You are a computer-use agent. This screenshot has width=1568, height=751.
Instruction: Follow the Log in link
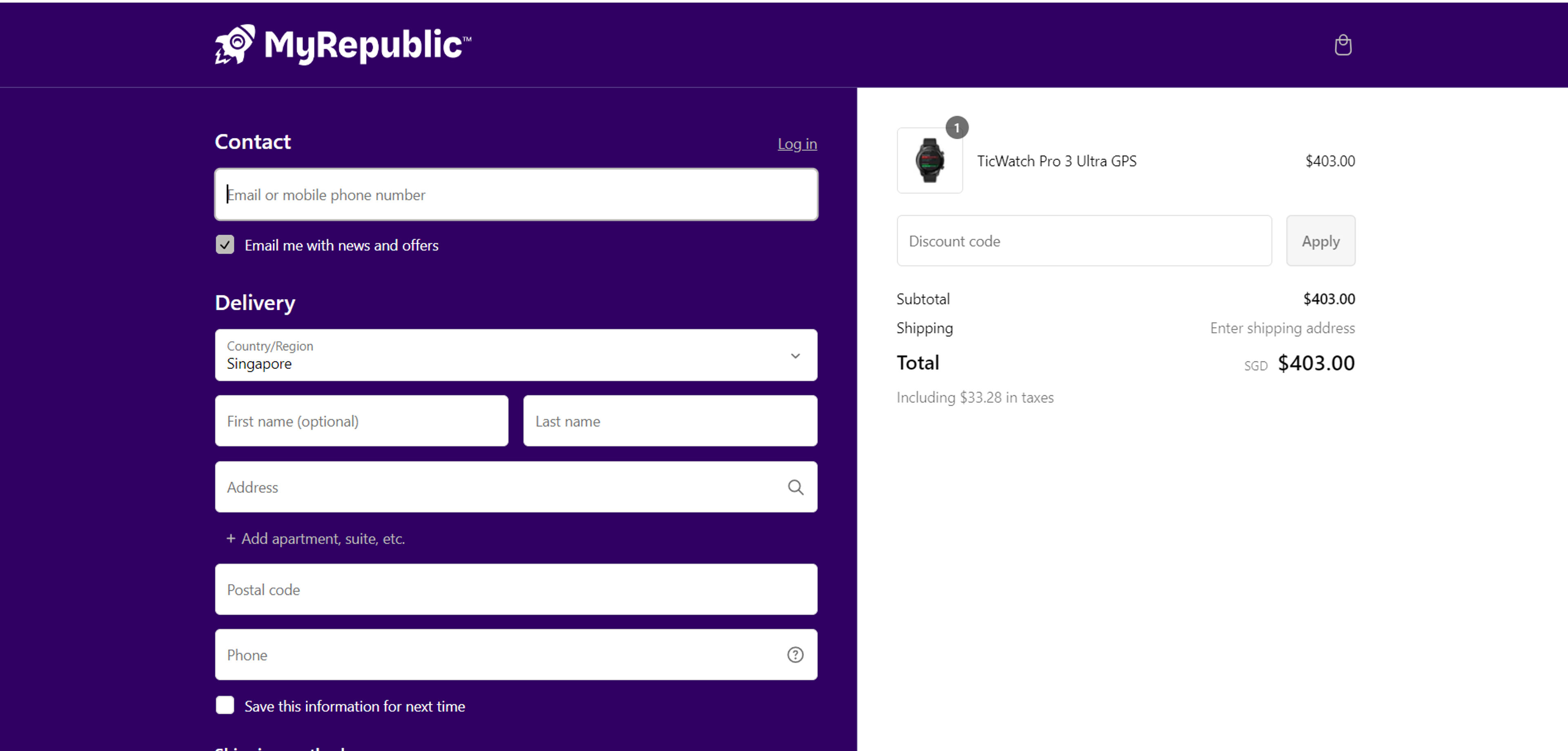click(797, 144)
